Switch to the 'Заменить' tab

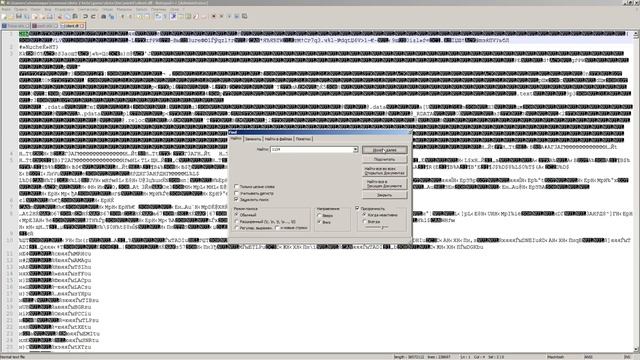point(253,139)
